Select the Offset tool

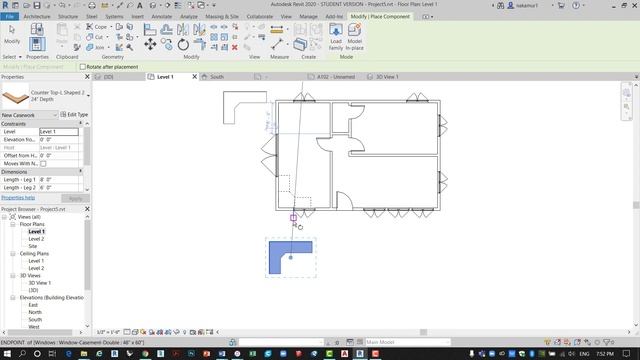pyautogui.click(x=166, y=29)
